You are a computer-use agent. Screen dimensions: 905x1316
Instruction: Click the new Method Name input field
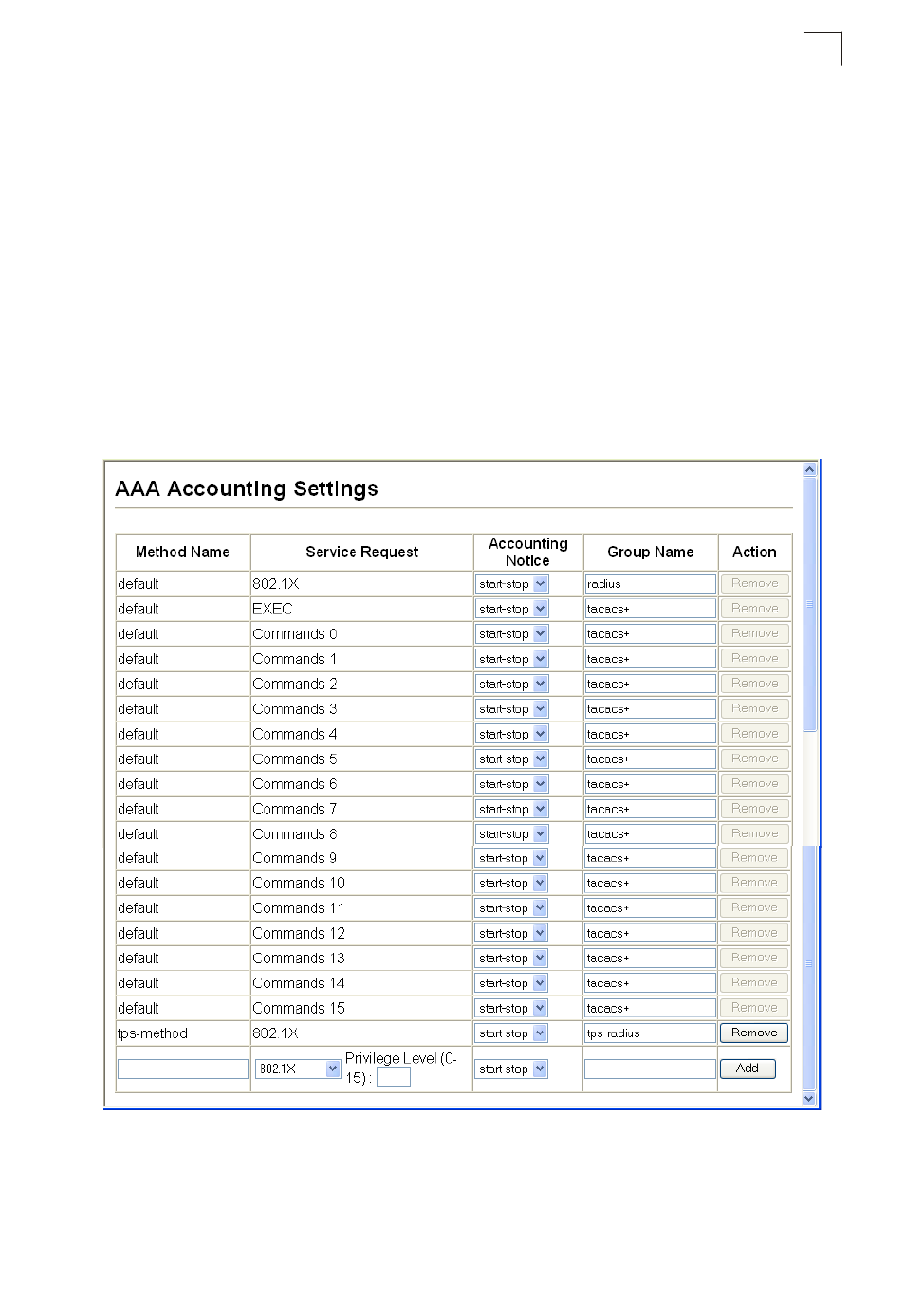(x=183, y=1069)
